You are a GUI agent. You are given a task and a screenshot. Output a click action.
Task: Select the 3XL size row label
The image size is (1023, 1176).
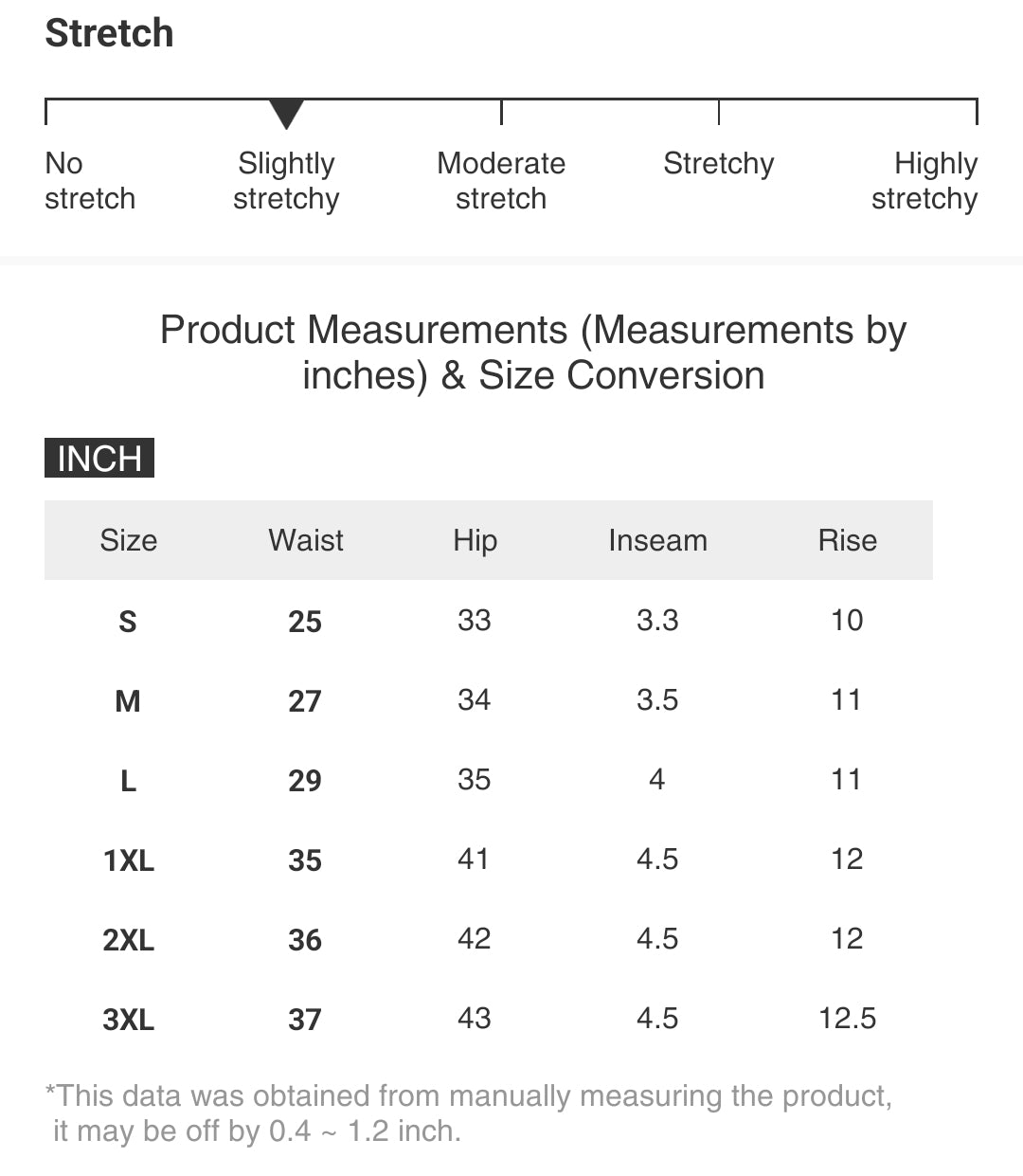[x=128, y=1020]
